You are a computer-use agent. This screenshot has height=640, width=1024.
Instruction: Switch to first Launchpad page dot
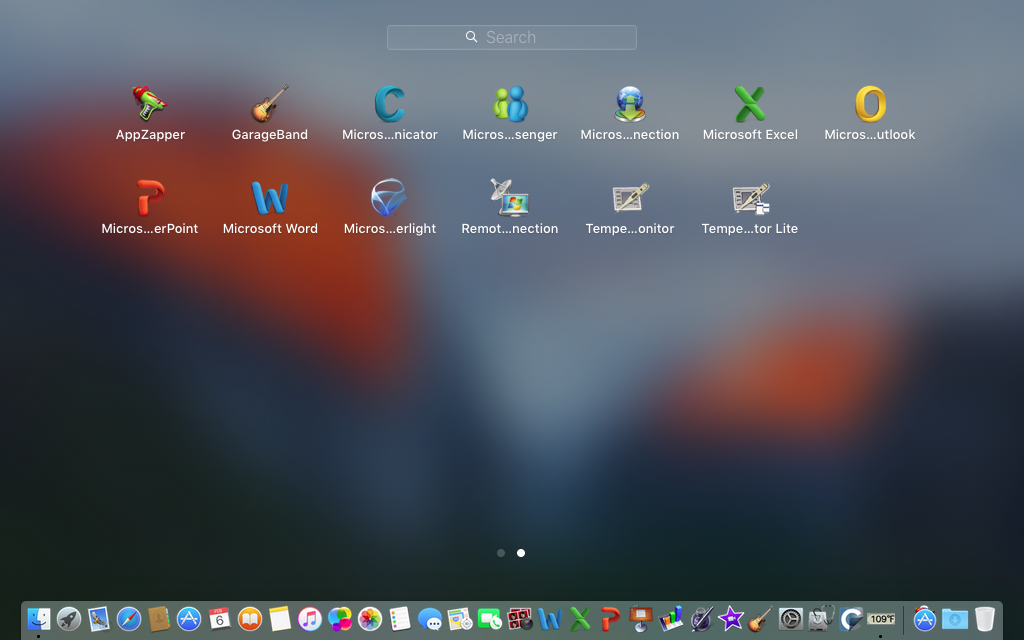pyautogui.click(x=501, y=553)
